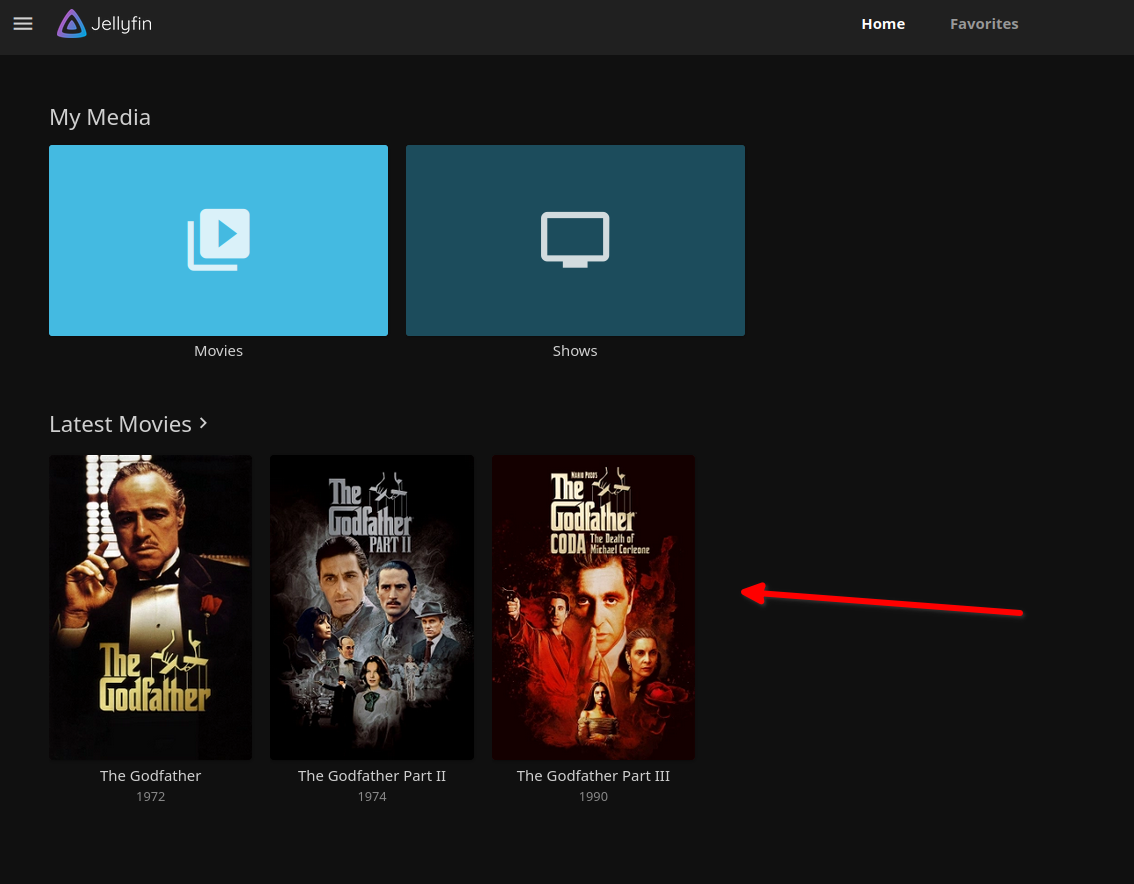Click the year 1990 text

(x=593, y=796)
